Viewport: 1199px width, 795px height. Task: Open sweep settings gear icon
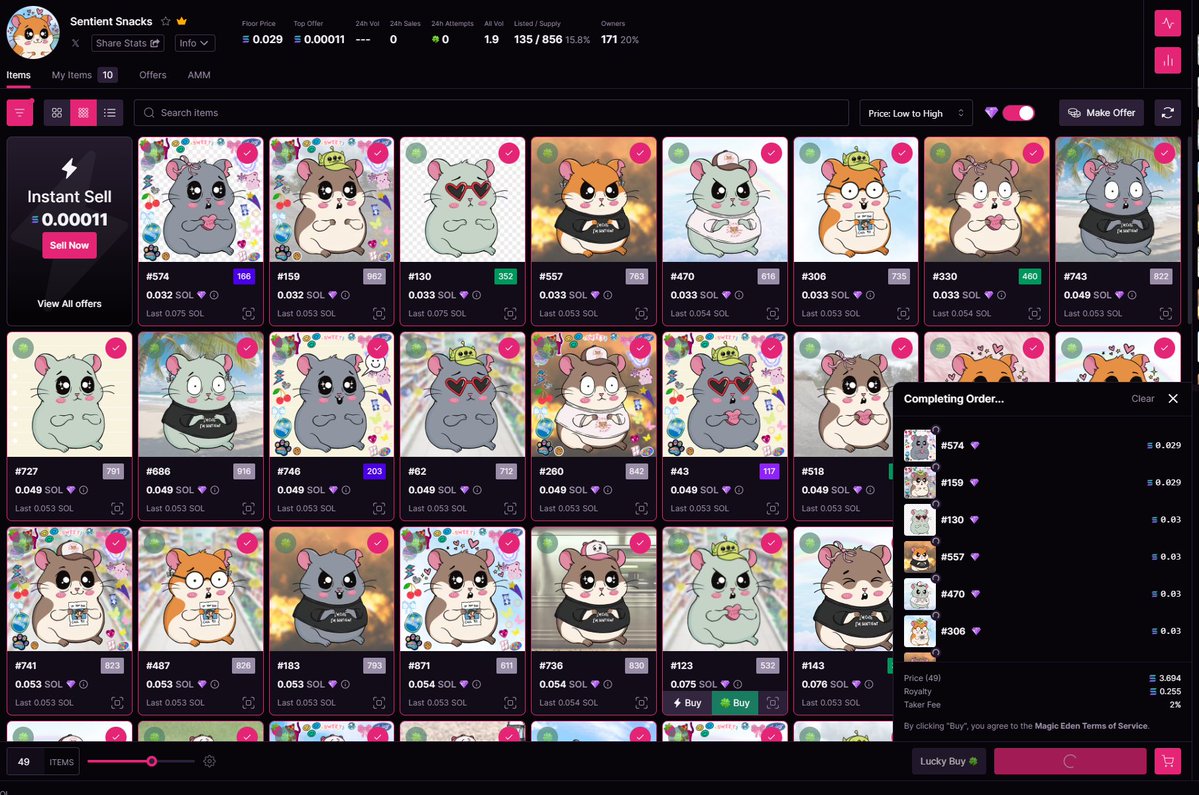210,761
